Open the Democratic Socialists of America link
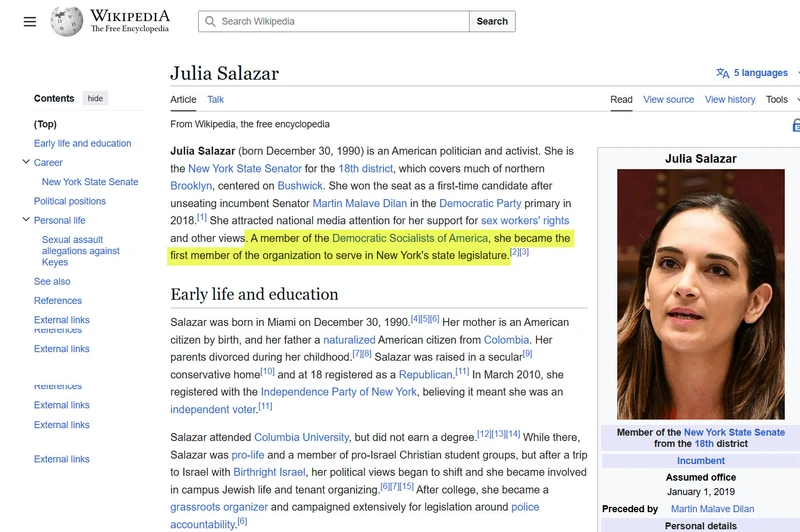Screen dimensions: 800x532 (410, 238)
